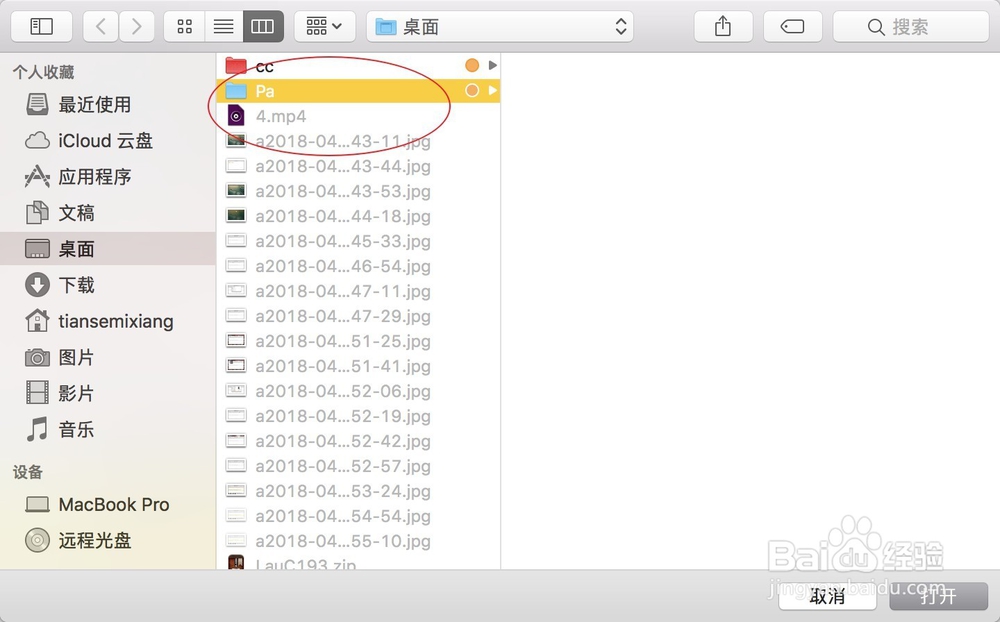Select 音乐 in the sidebar
Viewport: 1000px width, 622px height.
pyautogui.click(x=75, y=430)
